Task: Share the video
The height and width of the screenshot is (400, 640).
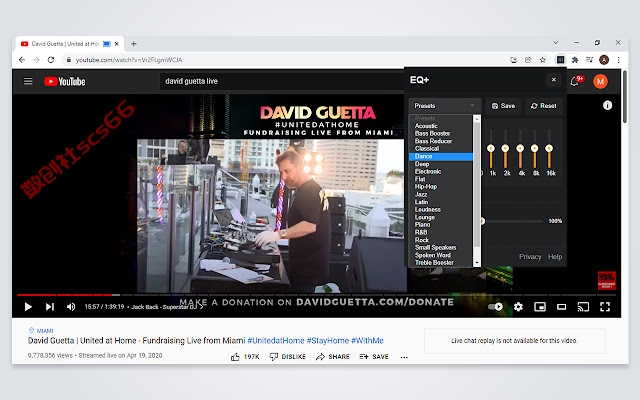Action: (x=333, y=357)
